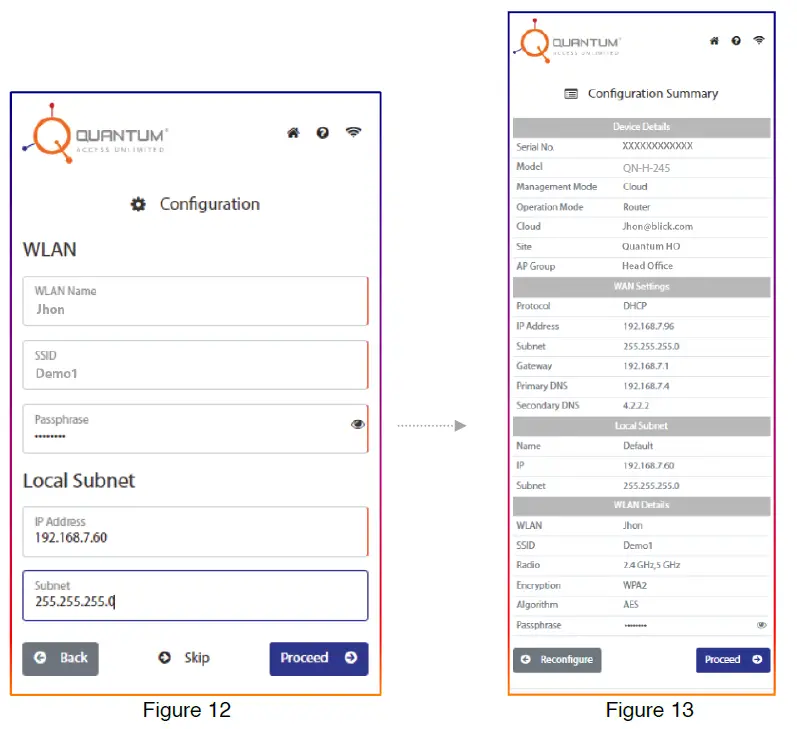Click the model value QN-H-245

pyautogui.click(x=646, y=168)
